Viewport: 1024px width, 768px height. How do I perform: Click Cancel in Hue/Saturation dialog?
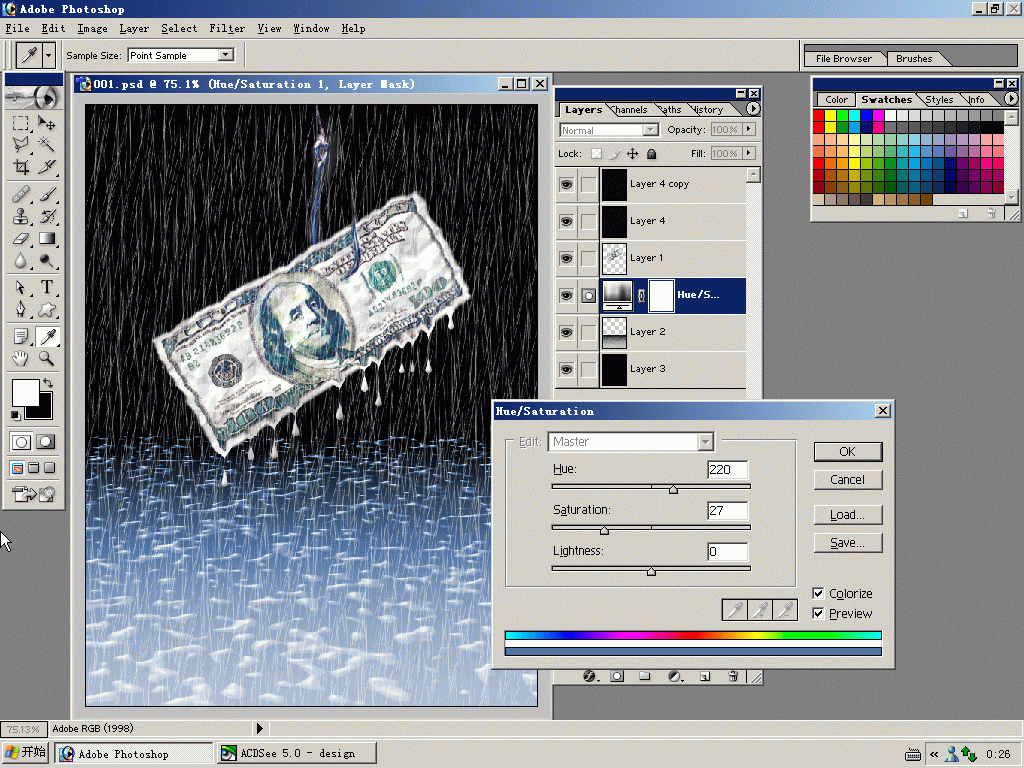pyautogui.click(x=848, y=479)
